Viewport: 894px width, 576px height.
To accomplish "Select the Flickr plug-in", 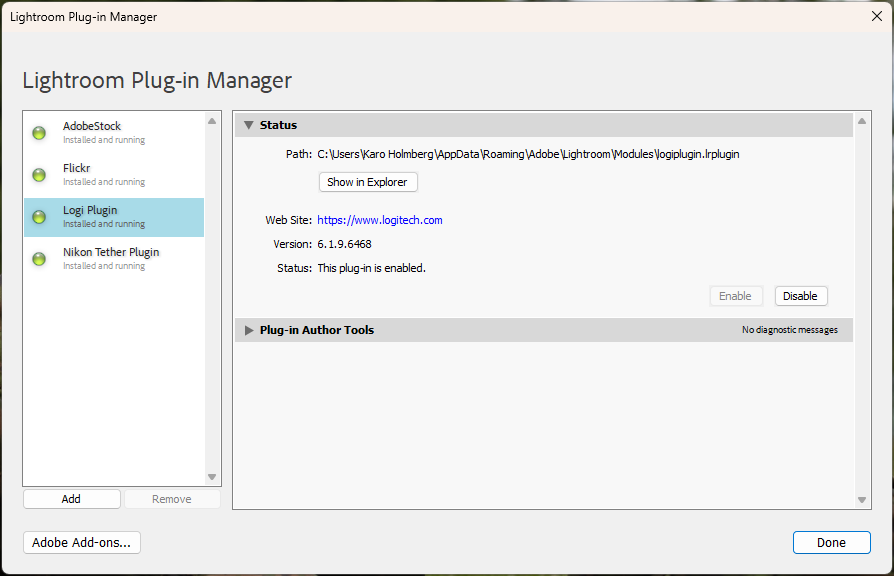I will [x=114, y=175].
